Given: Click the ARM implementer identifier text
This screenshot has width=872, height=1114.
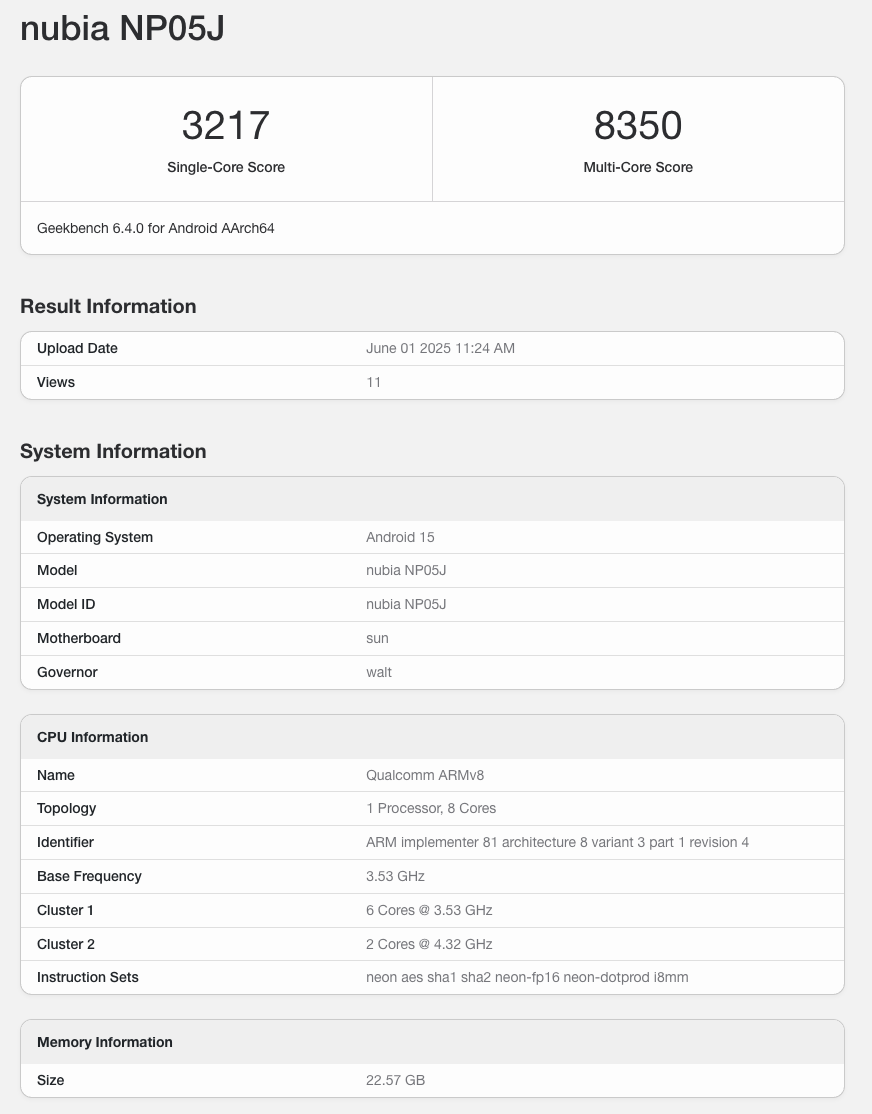Looking at the screenshot, I should (x=557, y=842).
